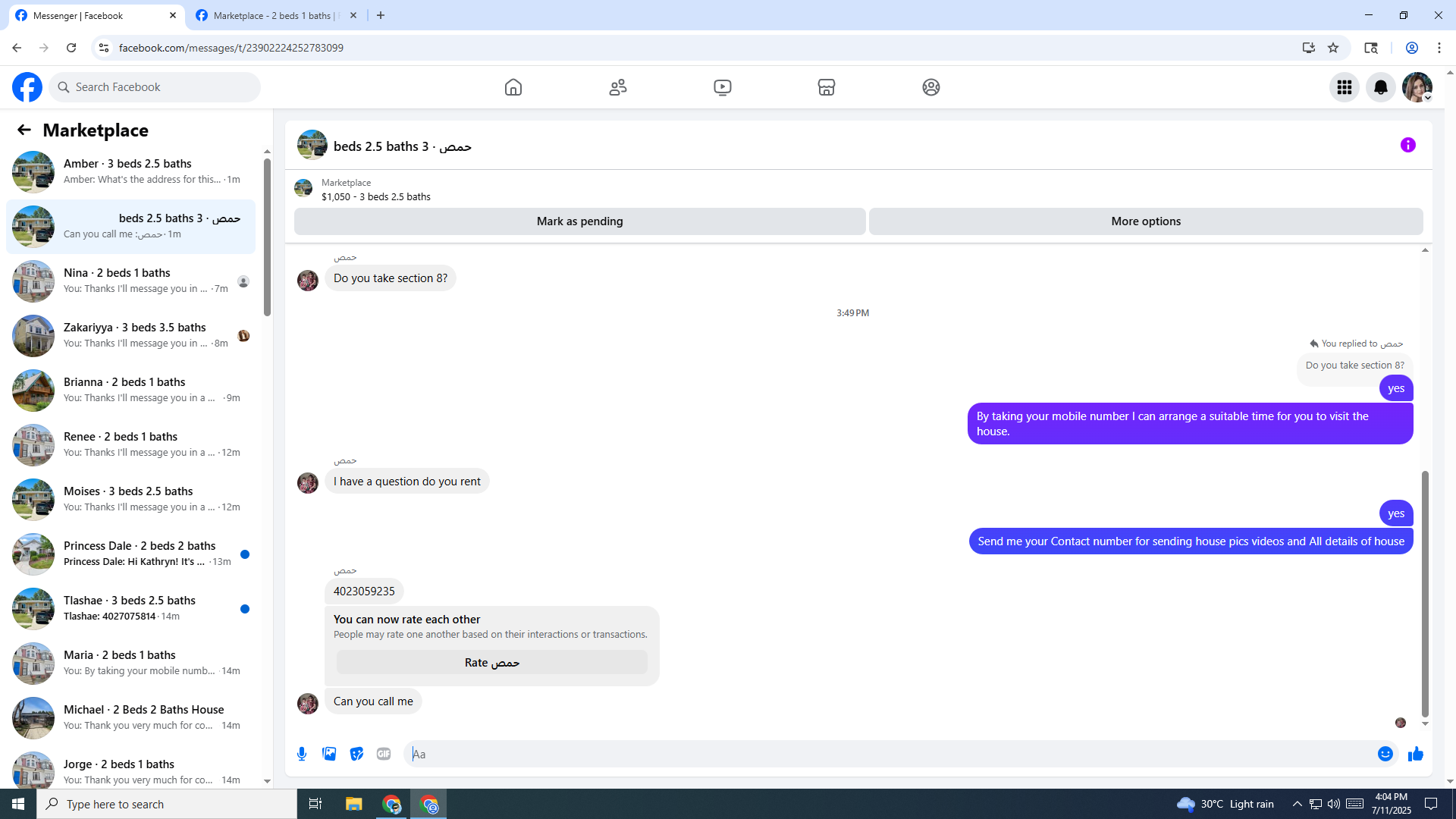Screen dimensions: 1456x819
Task: Bookmark this page star icon
Action: coord(1333,48)
